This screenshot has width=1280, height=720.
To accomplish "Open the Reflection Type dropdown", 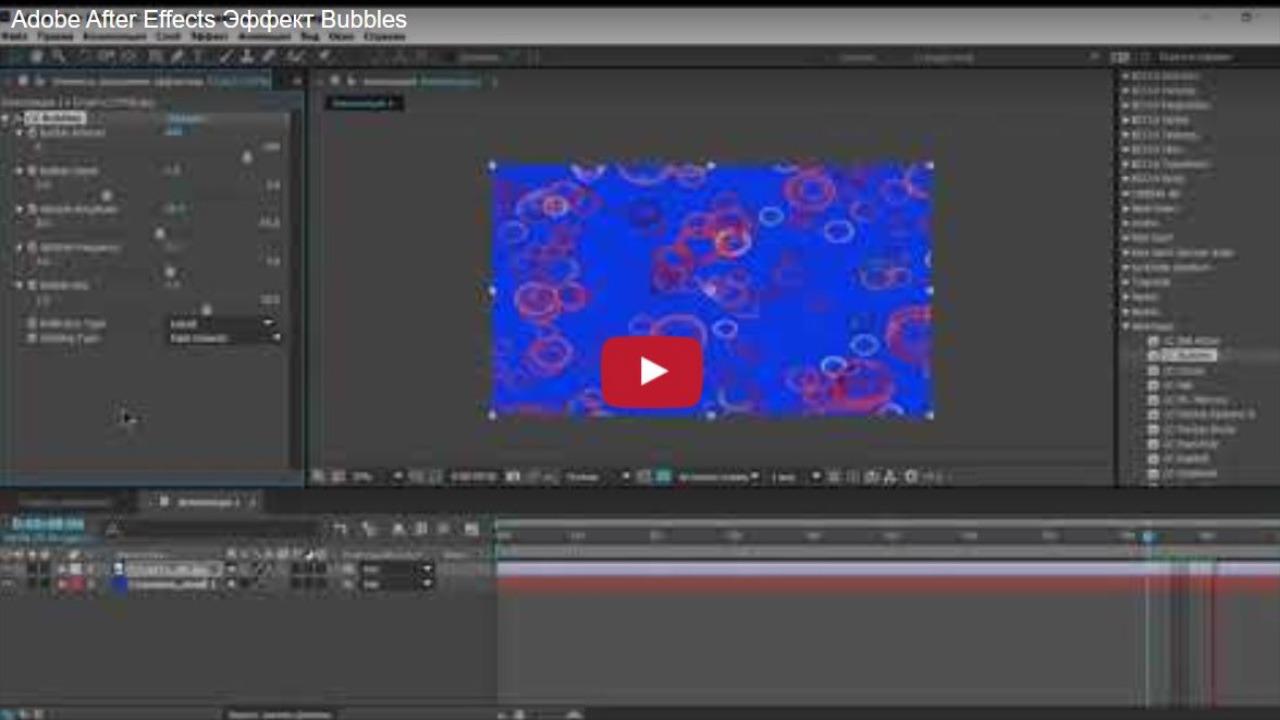I will point(220,323).
